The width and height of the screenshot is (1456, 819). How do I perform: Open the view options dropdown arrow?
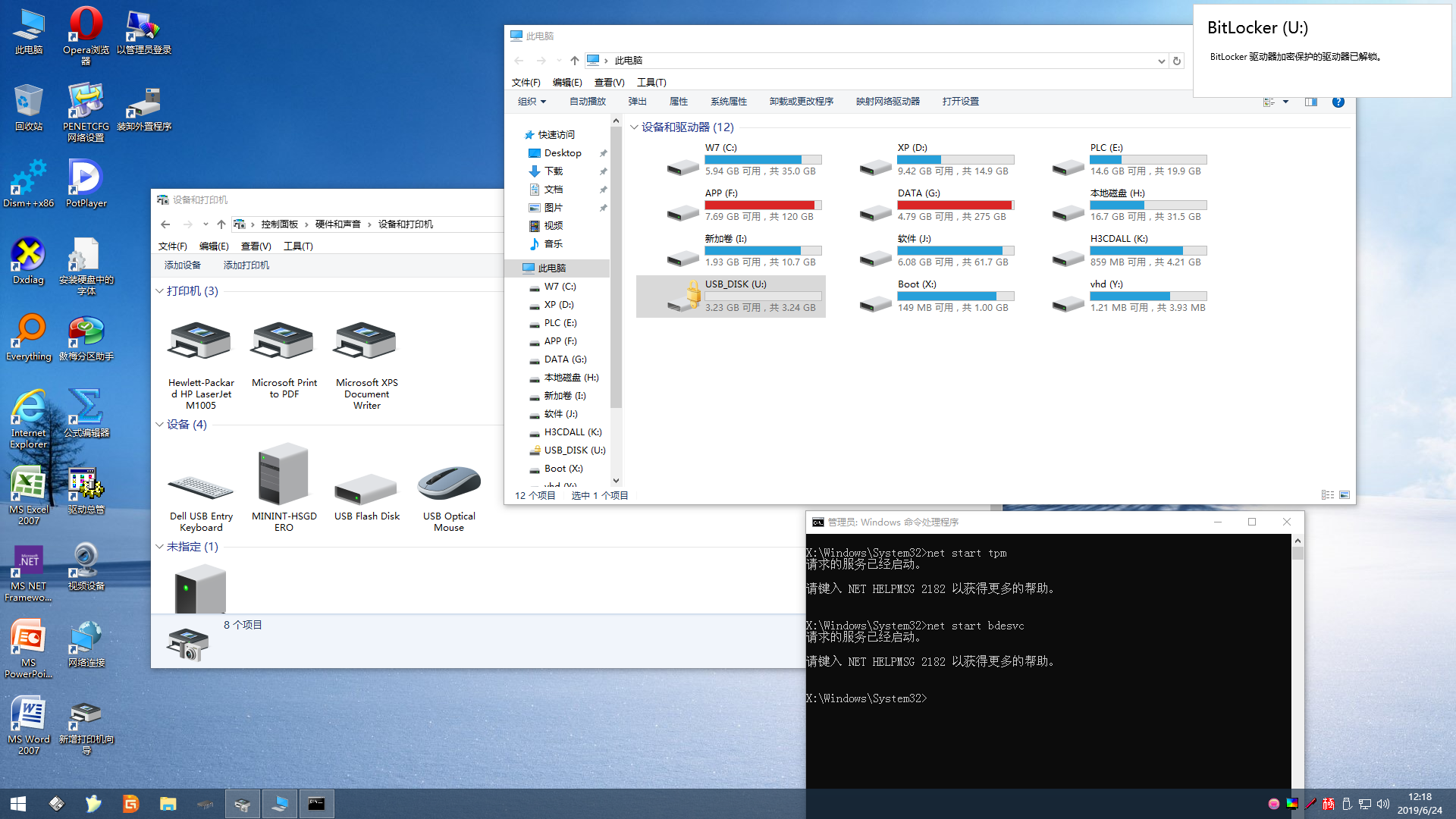coord(1285,102)
